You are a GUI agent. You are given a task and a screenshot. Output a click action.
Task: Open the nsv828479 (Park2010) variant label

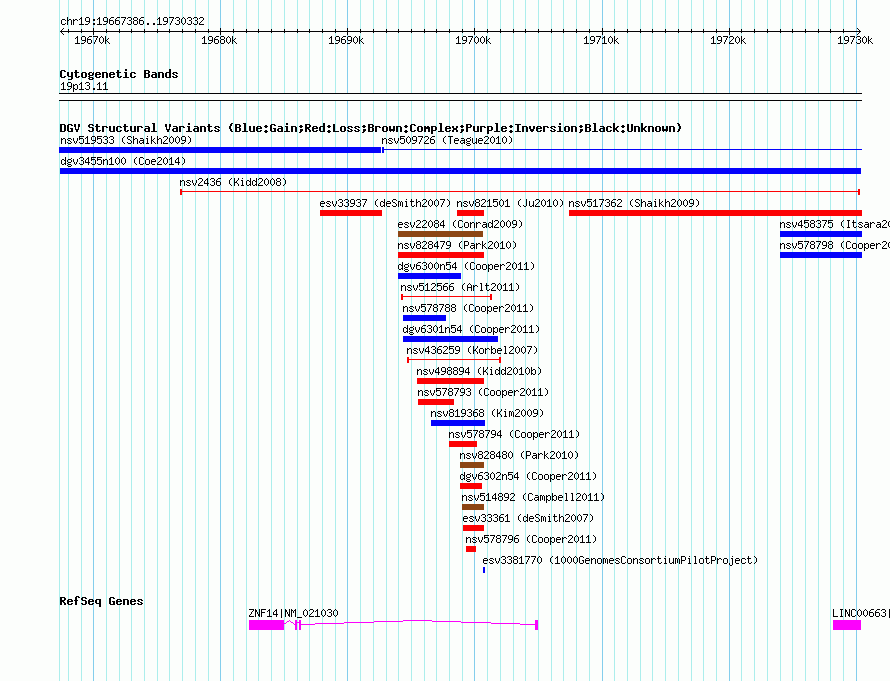click(x=457, y=245)
